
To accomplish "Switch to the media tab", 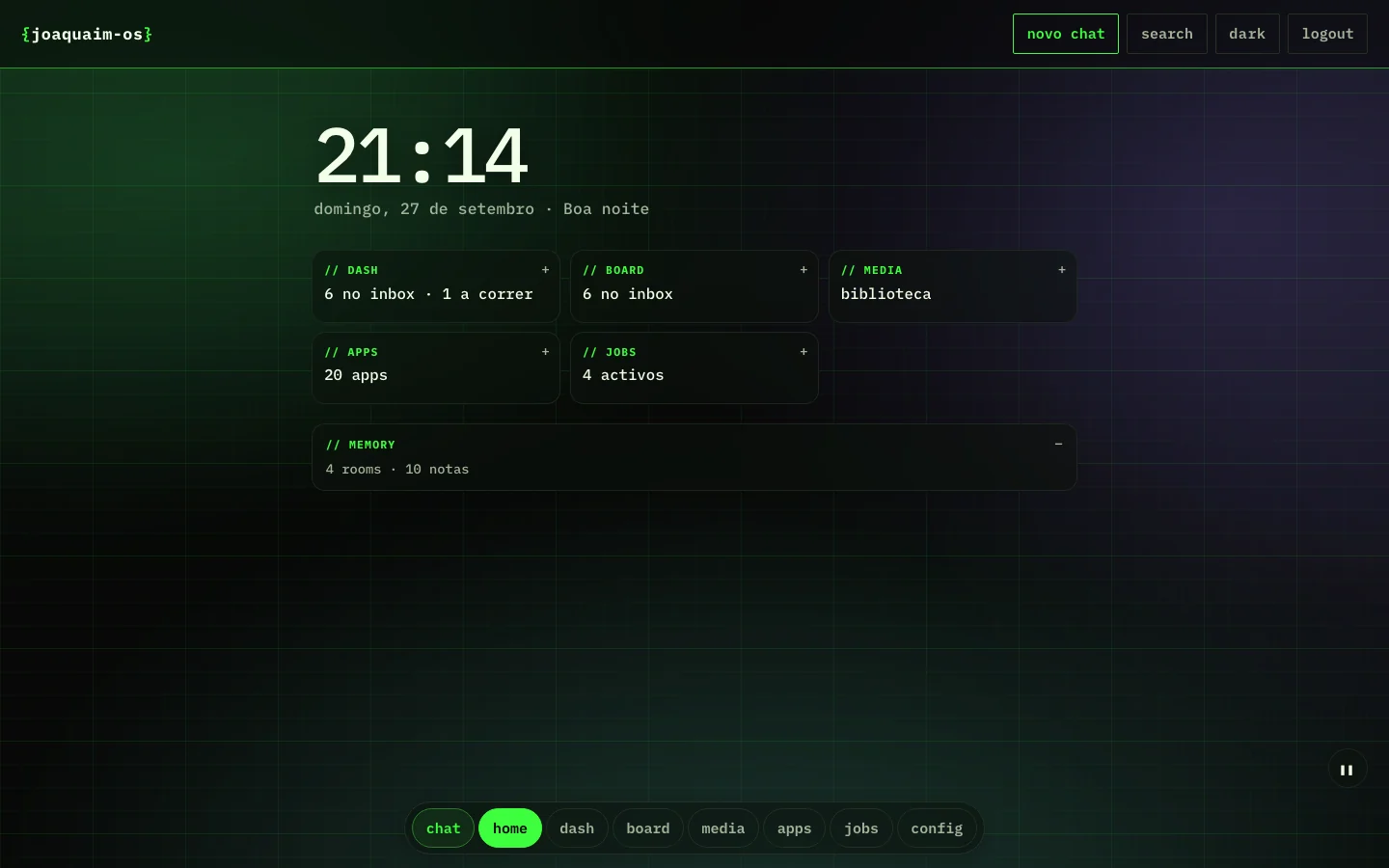I will tap(723, 828).
